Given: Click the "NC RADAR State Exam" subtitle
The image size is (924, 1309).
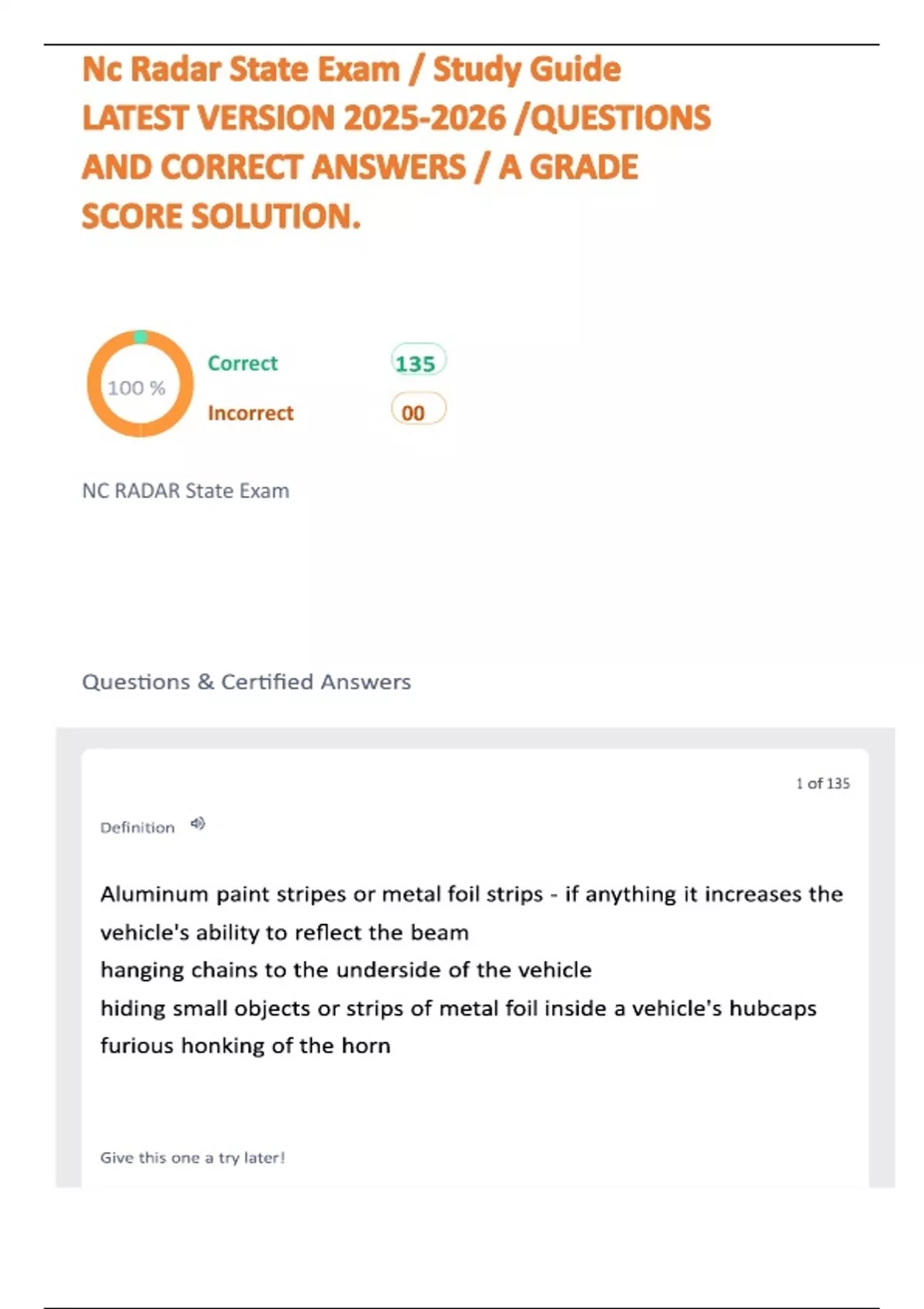Looking at the screenshot, I should pos(186,490).
